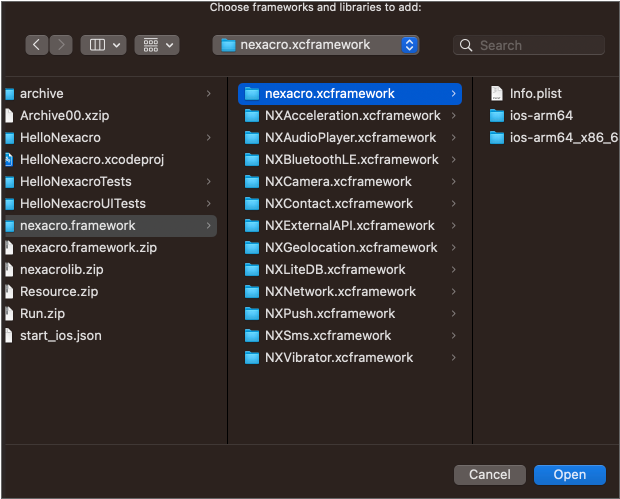Click the Open button
Viewport: 620px width, 499px height.
[569, 474]
